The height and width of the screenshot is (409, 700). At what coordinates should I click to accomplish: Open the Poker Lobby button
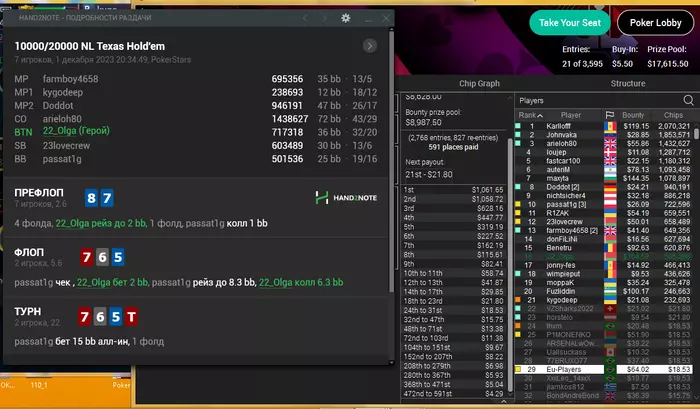(x=655, y=23)
